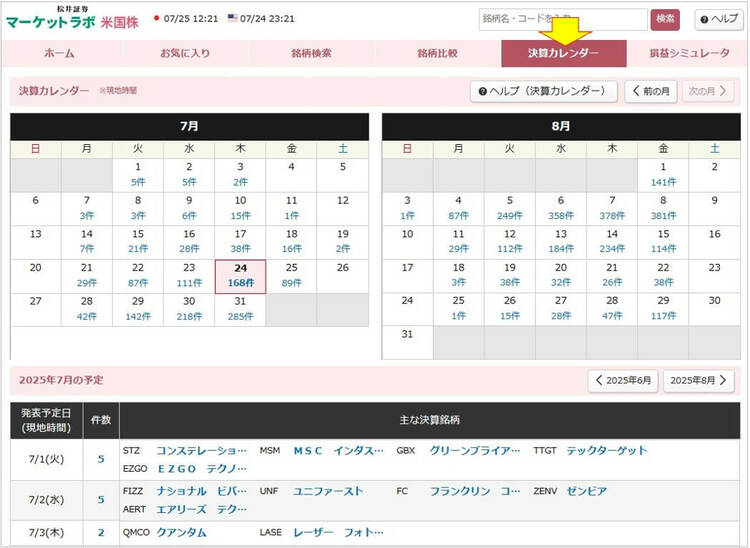Advance to 2025年8月 schedule
Viewport: 750px width, 548px height.
coord(698,381)
